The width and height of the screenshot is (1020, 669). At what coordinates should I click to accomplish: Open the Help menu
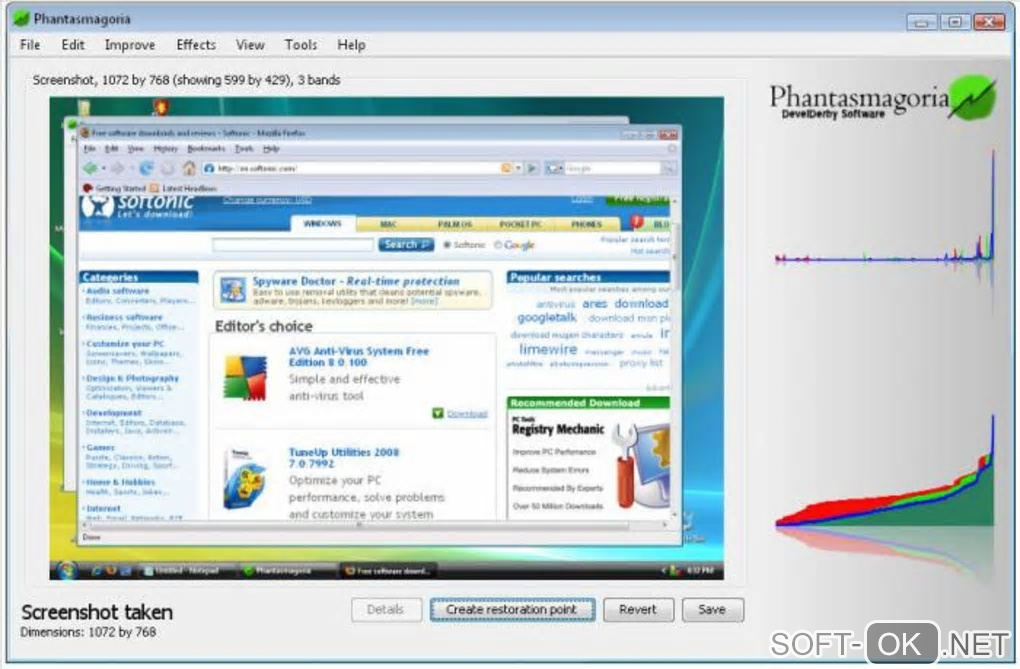(351, 45)
